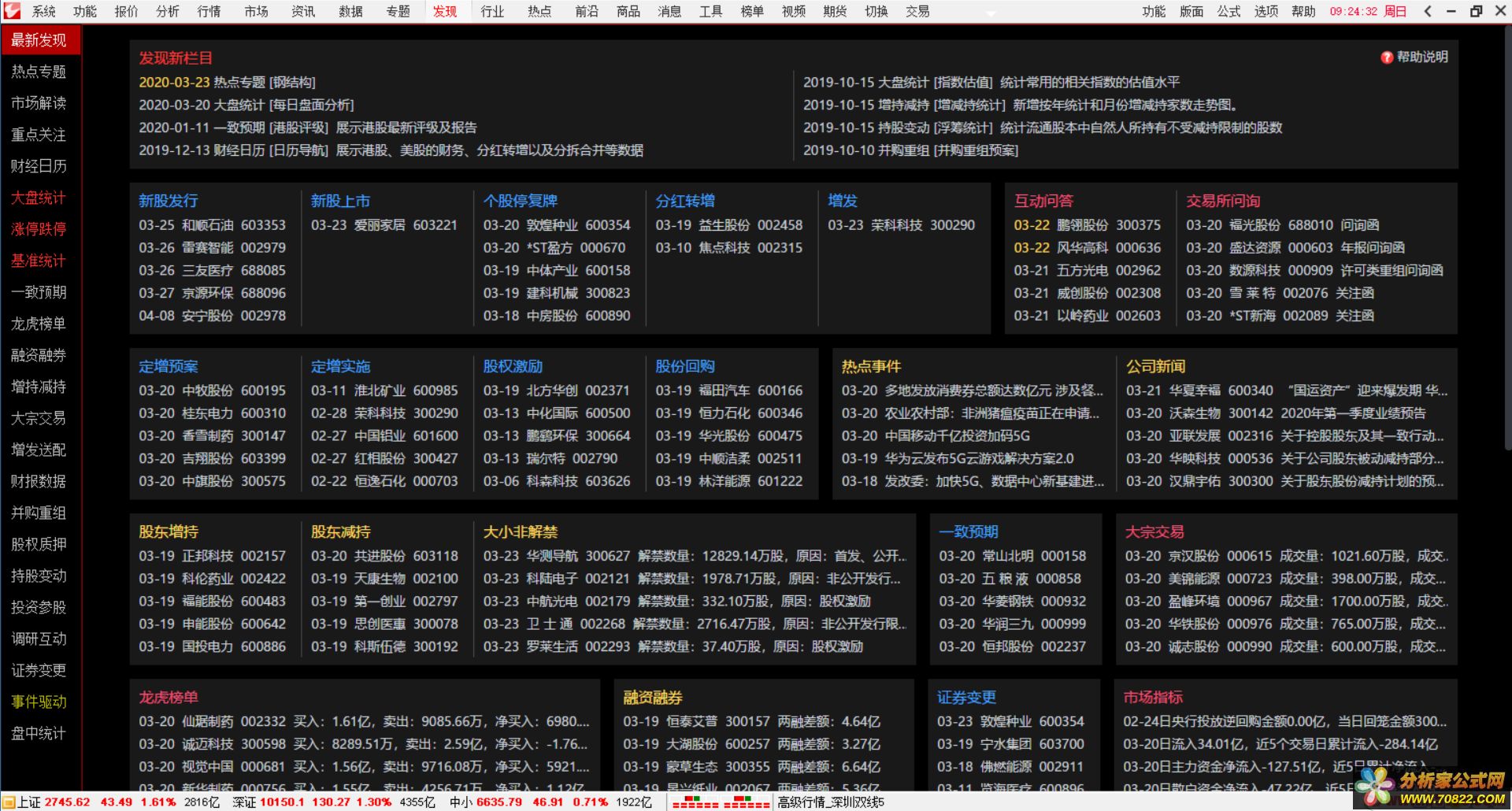Click the orange status bar icon beside 上证
The image size is (1512, 811).
tap(9, 802)
